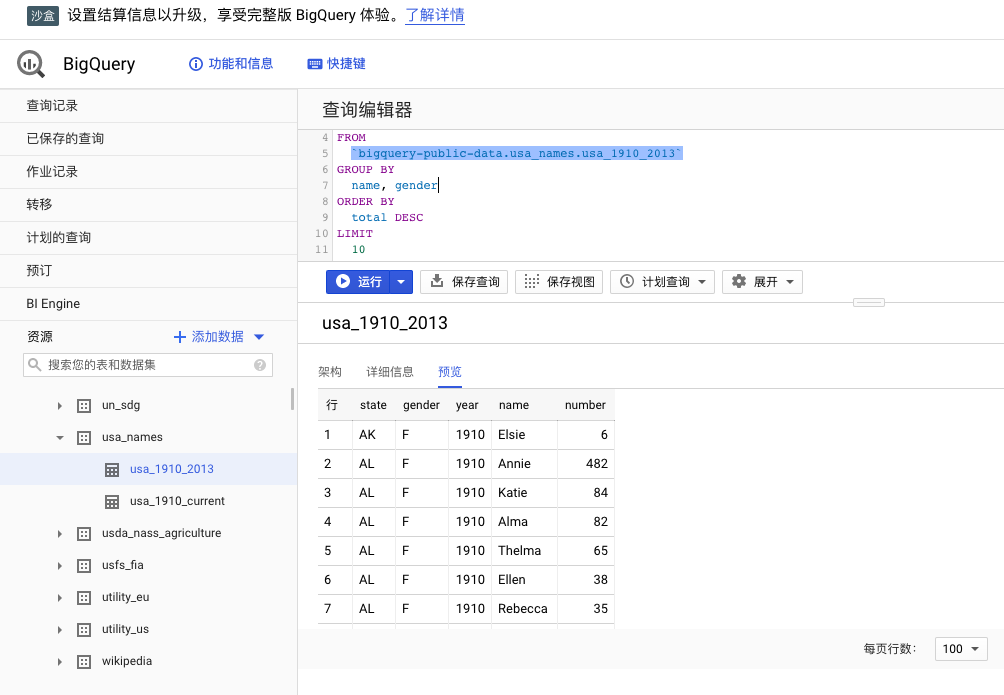Click the usa_names dataset icon
This screenshot has height=695, width=1004.
(84, 437)
